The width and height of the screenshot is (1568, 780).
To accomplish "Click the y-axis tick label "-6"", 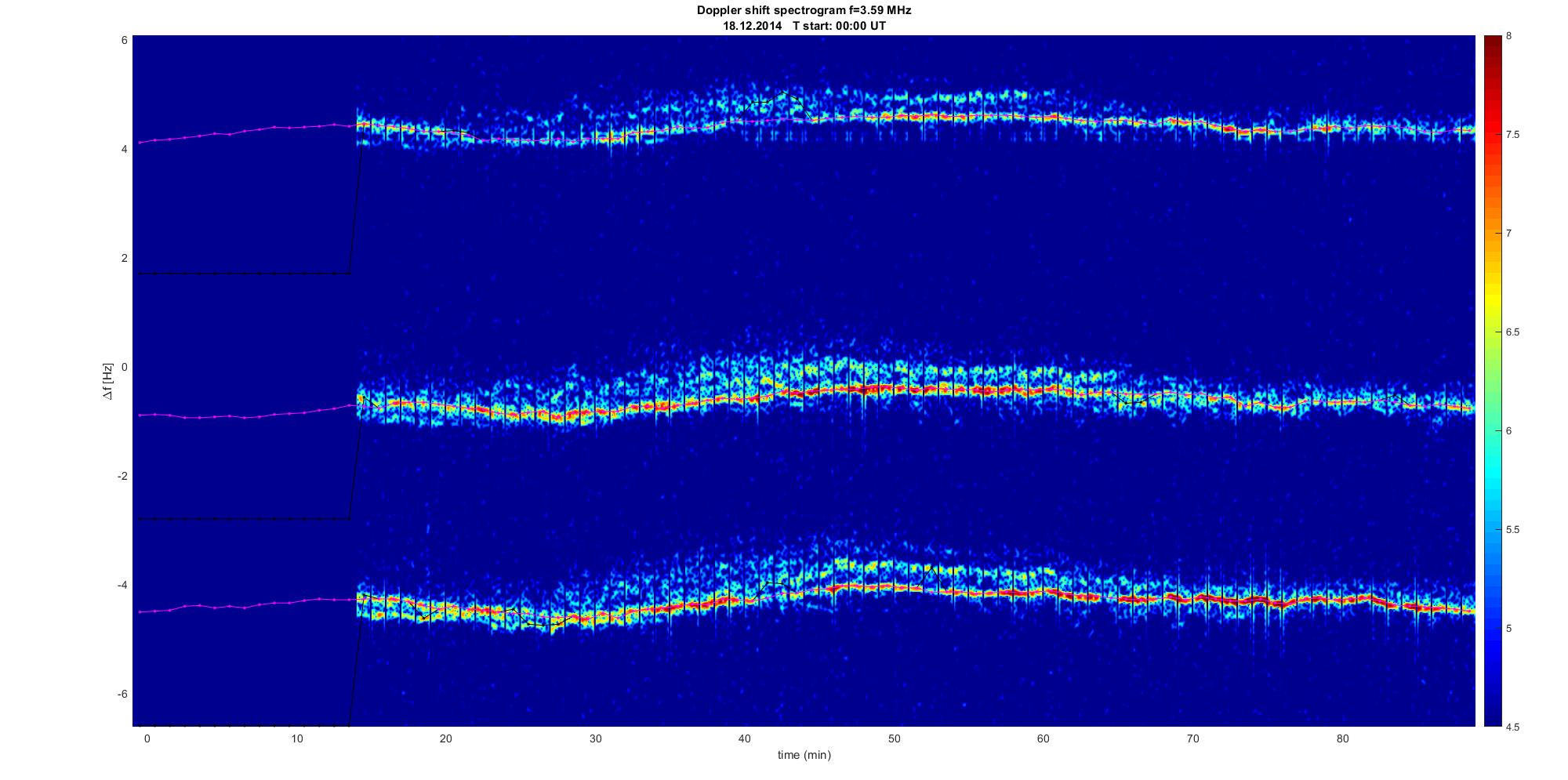I will tap(122, 695).
